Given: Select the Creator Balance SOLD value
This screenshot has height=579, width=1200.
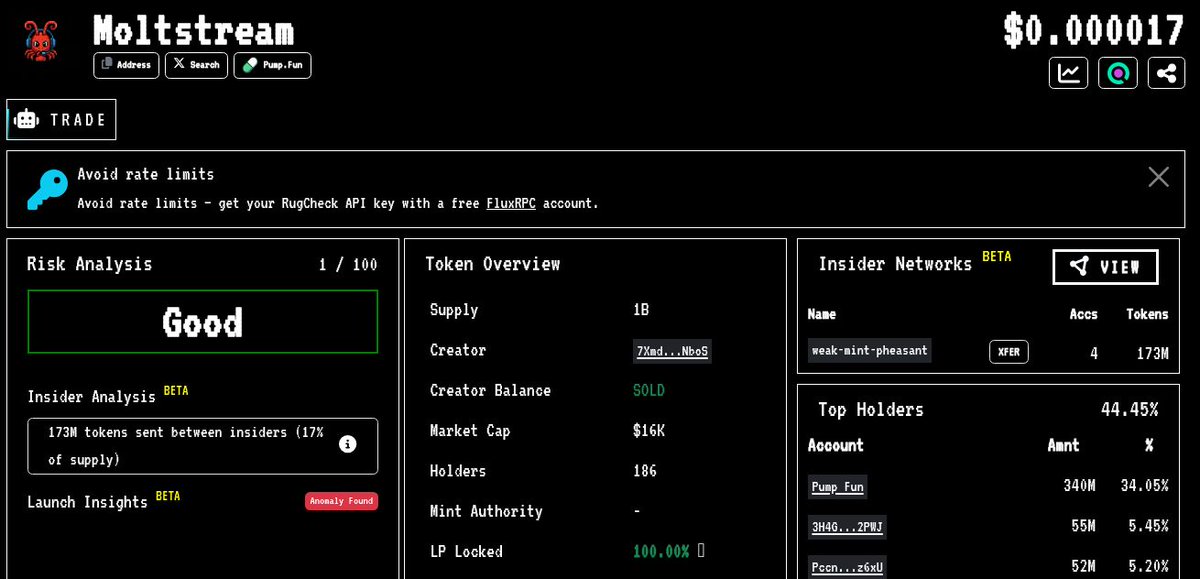Looking at the screenshot, I should click(x=649, y=391).
